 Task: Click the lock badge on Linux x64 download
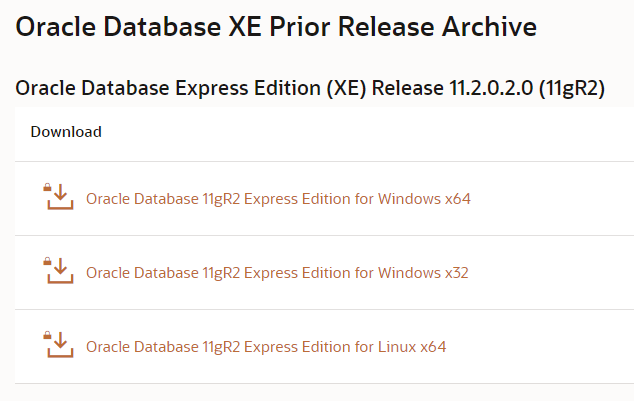47,335
